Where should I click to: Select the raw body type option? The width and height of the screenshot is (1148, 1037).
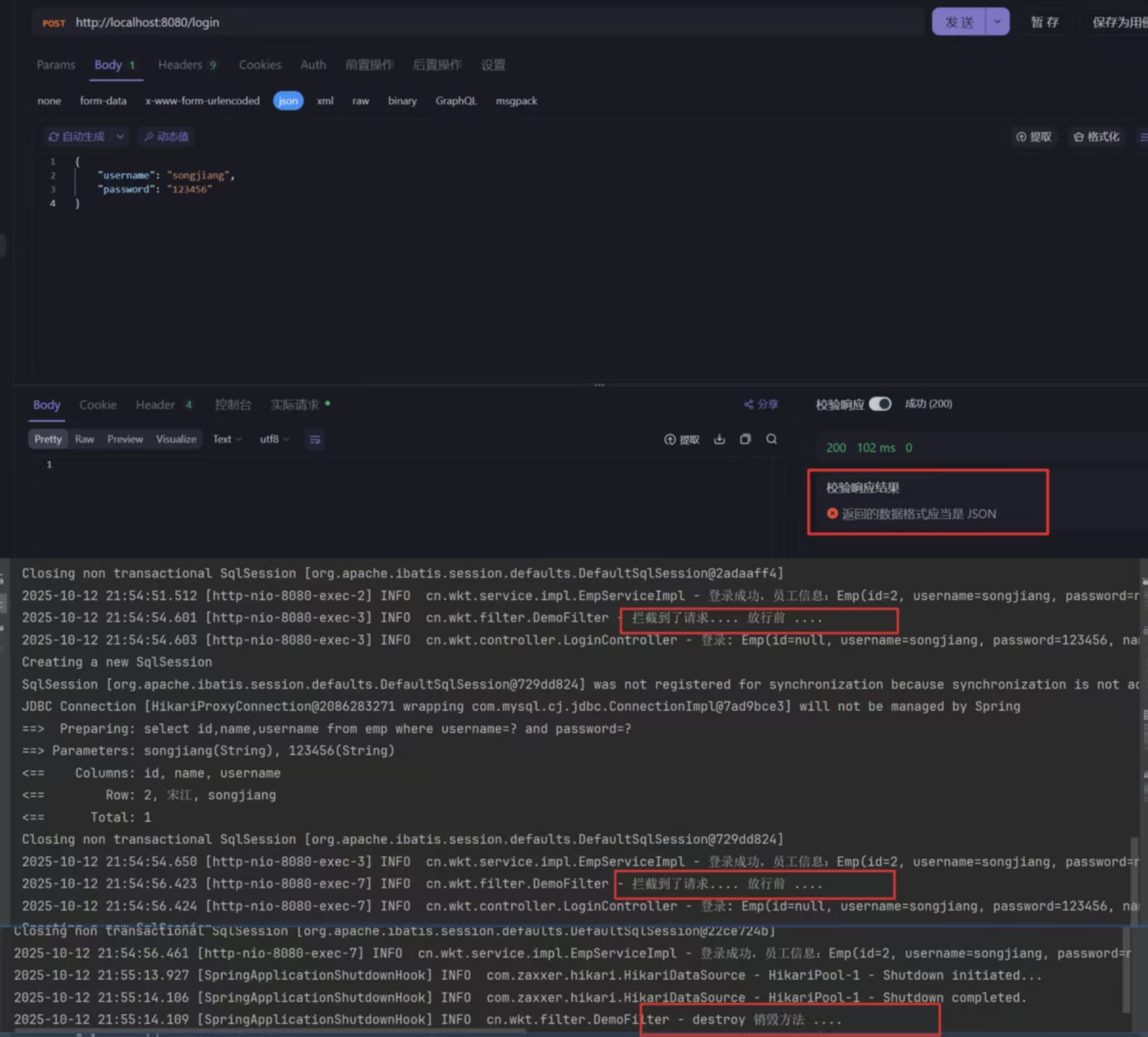coord(361,101)
